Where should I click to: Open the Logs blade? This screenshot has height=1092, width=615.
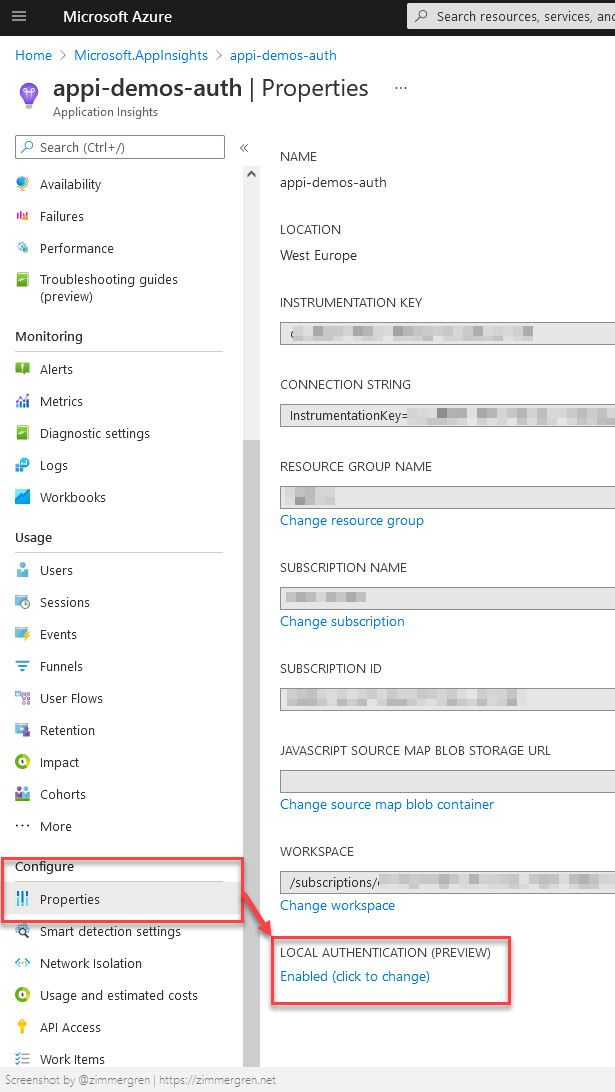58,465
